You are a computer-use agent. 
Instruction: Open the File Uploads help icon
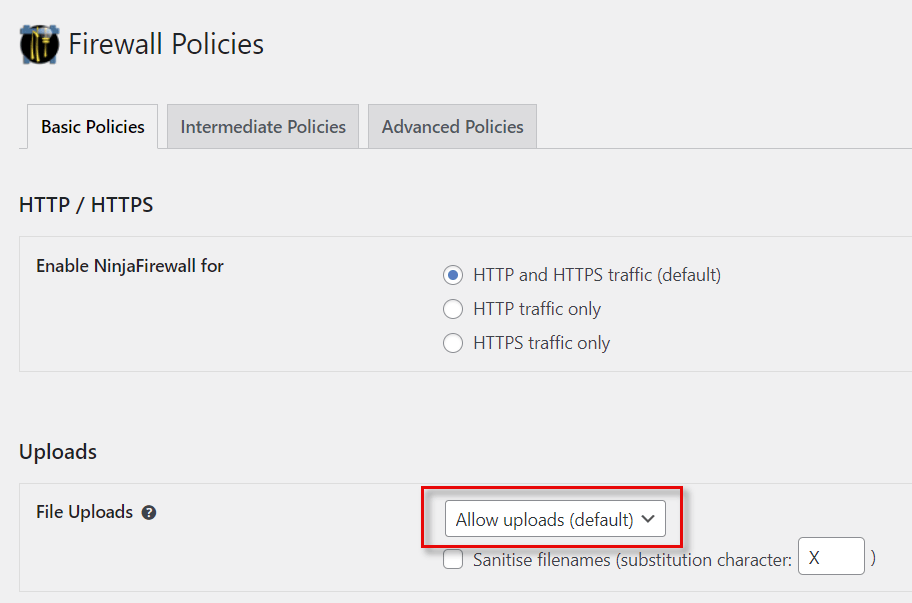click(149, 513)
